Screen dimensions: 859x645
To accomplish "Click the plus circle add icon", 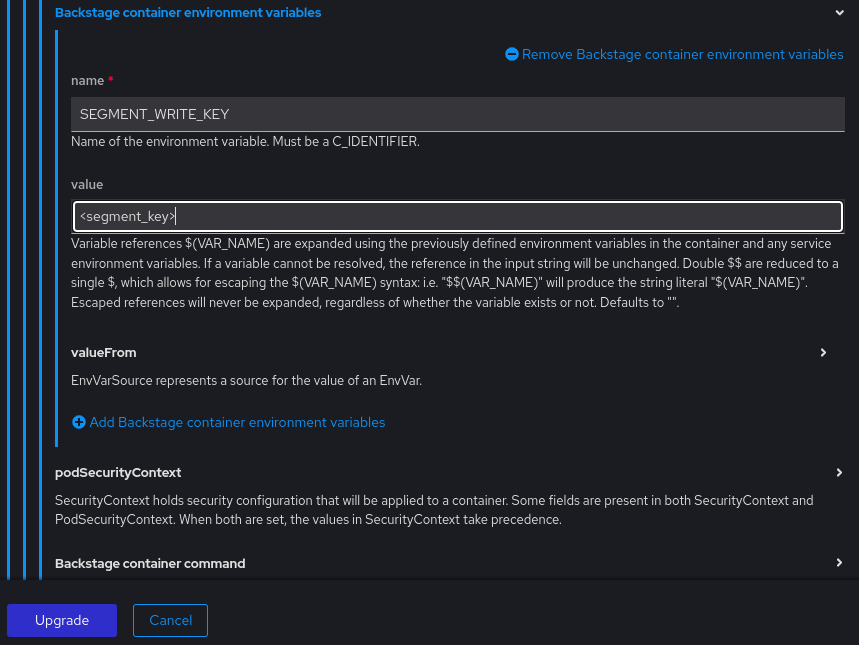I will pos(79,422).
